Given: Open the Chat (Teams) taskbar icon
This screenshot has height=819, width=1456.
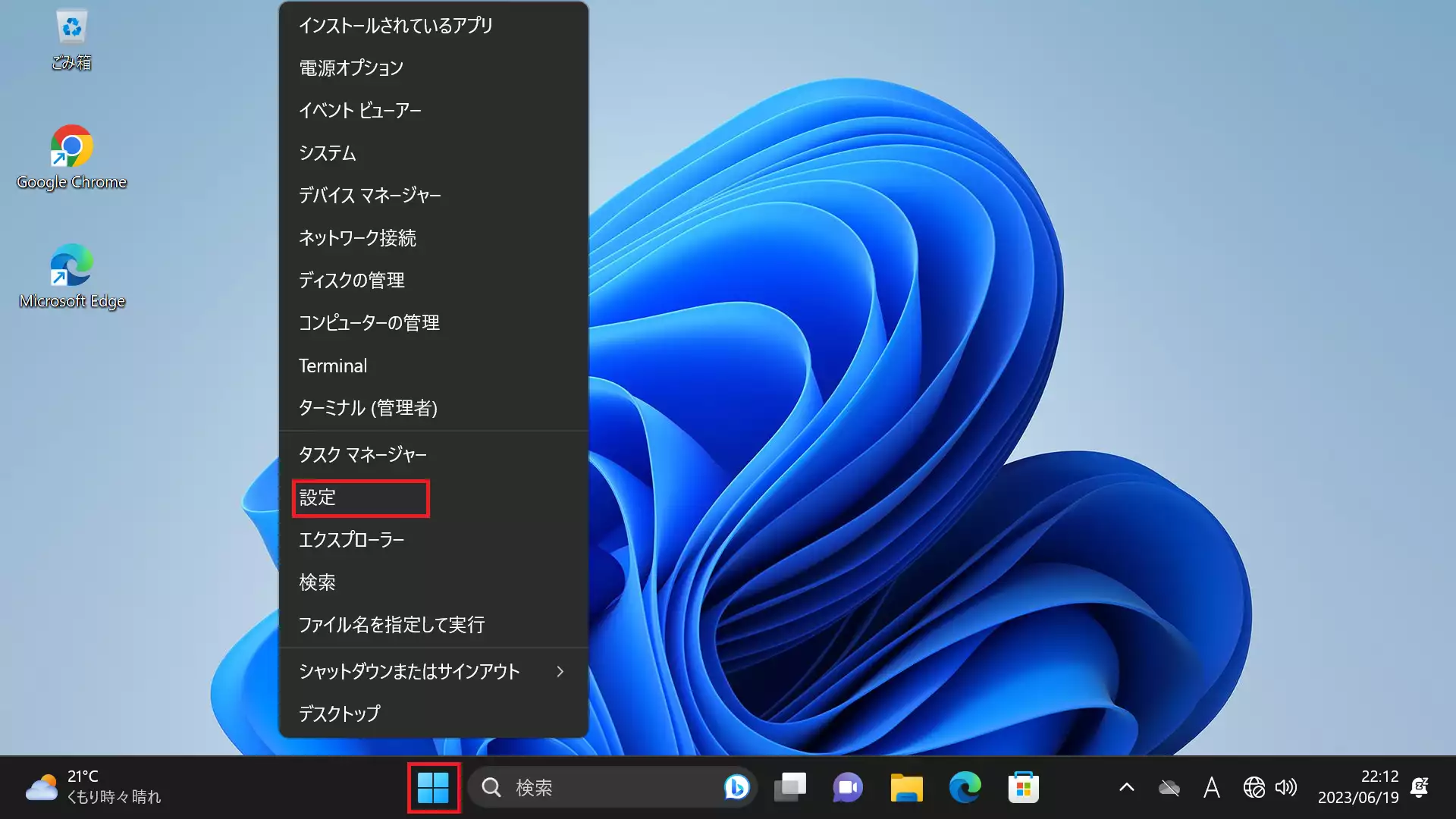Looking at the screenshot, I should (848, 788).
